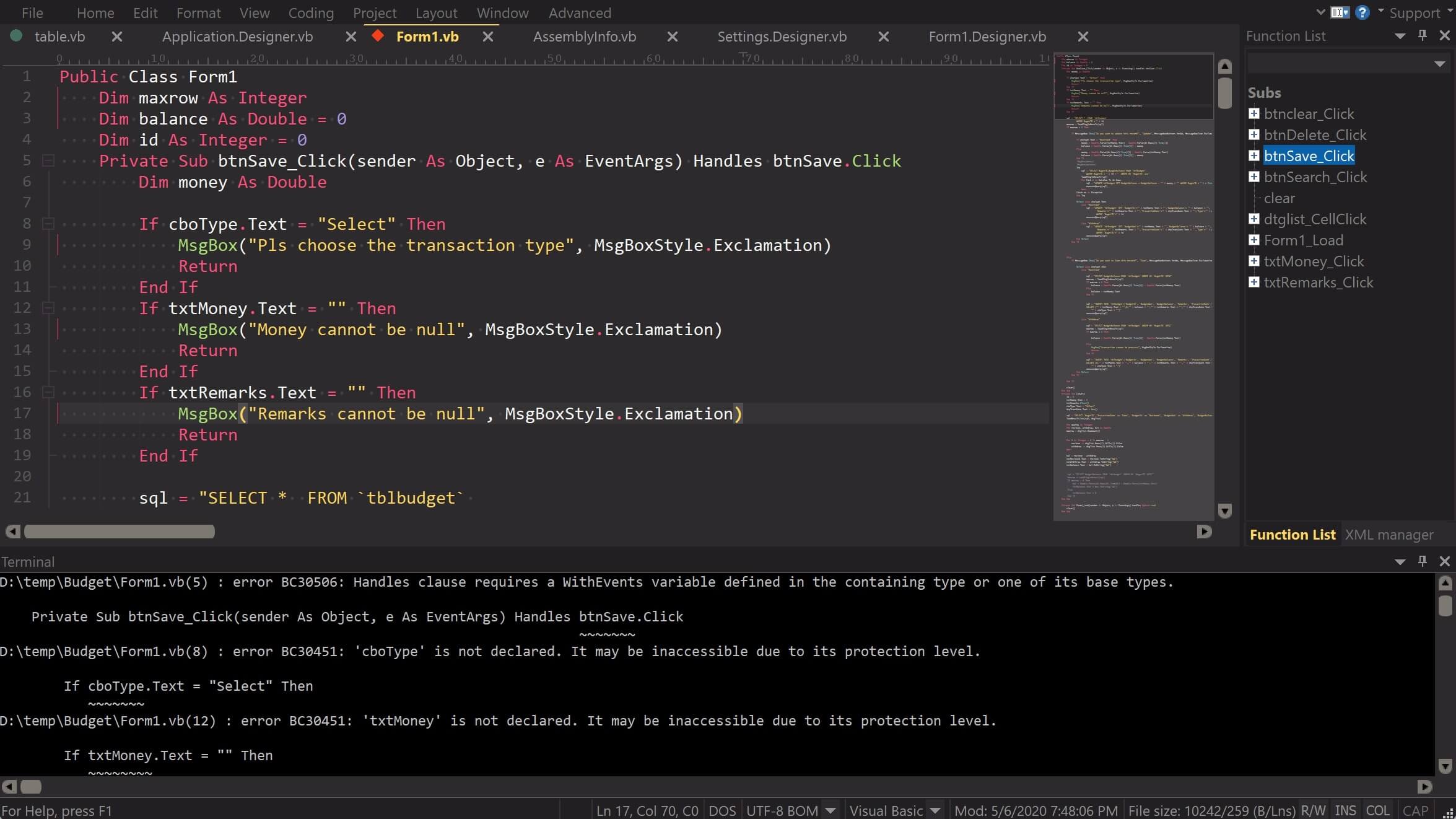
Task: Switch to the Application.Designer.vb tab
Action: click(x=237, y=37)
